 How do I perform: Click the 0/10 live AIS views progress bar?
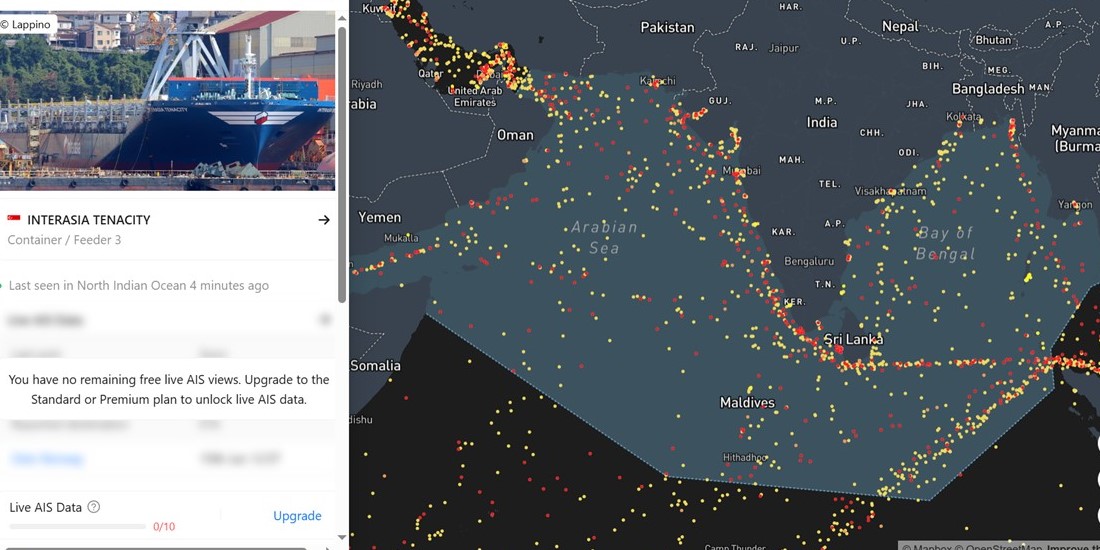tap(77, 526)
